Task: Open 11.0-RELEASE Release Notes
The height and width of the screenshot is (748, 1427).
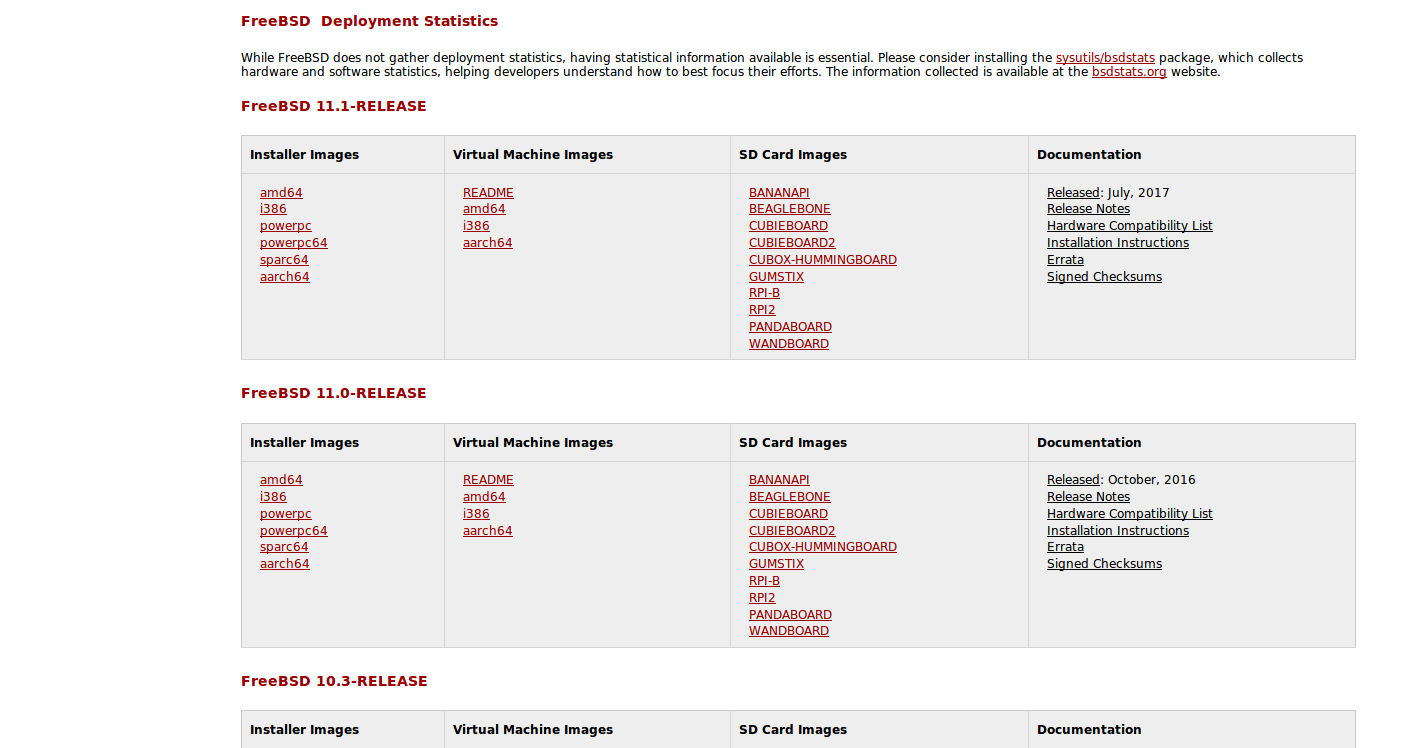Action: (x=1088, y=497)
